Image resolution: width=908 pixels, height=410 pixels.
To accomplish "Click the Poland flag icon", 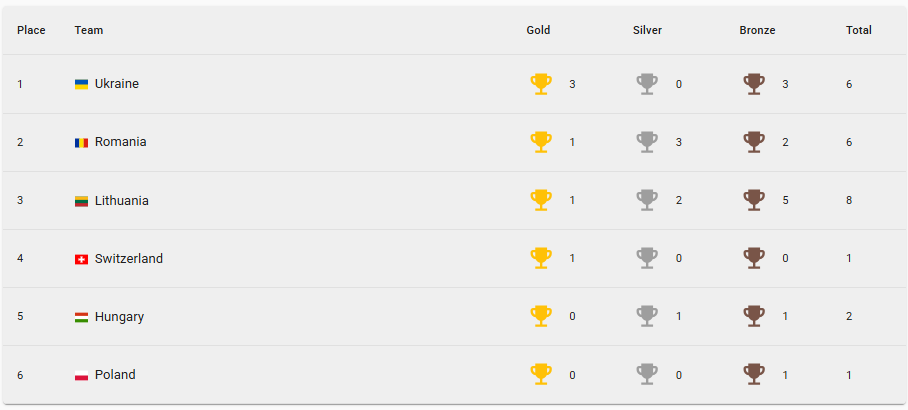I will [x=81, y=375].
